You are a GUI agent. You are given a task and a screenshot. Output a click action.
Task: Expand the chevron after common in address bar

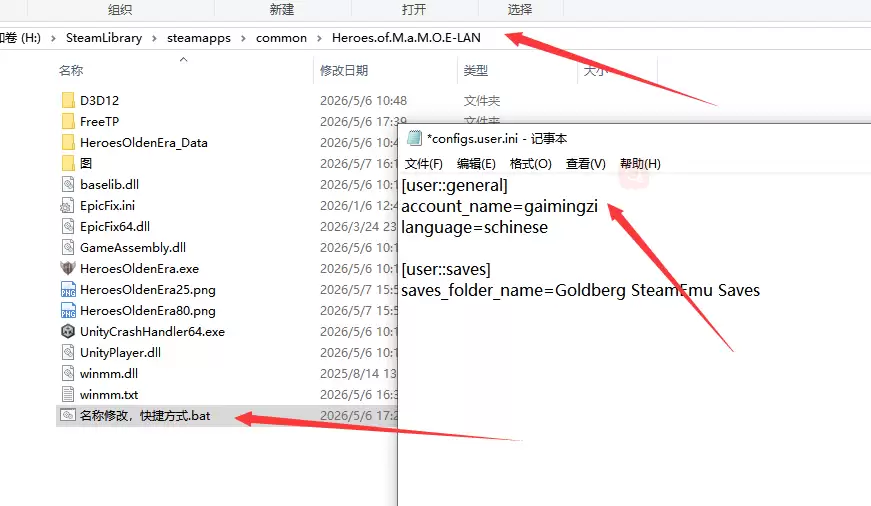coord(319,38)
